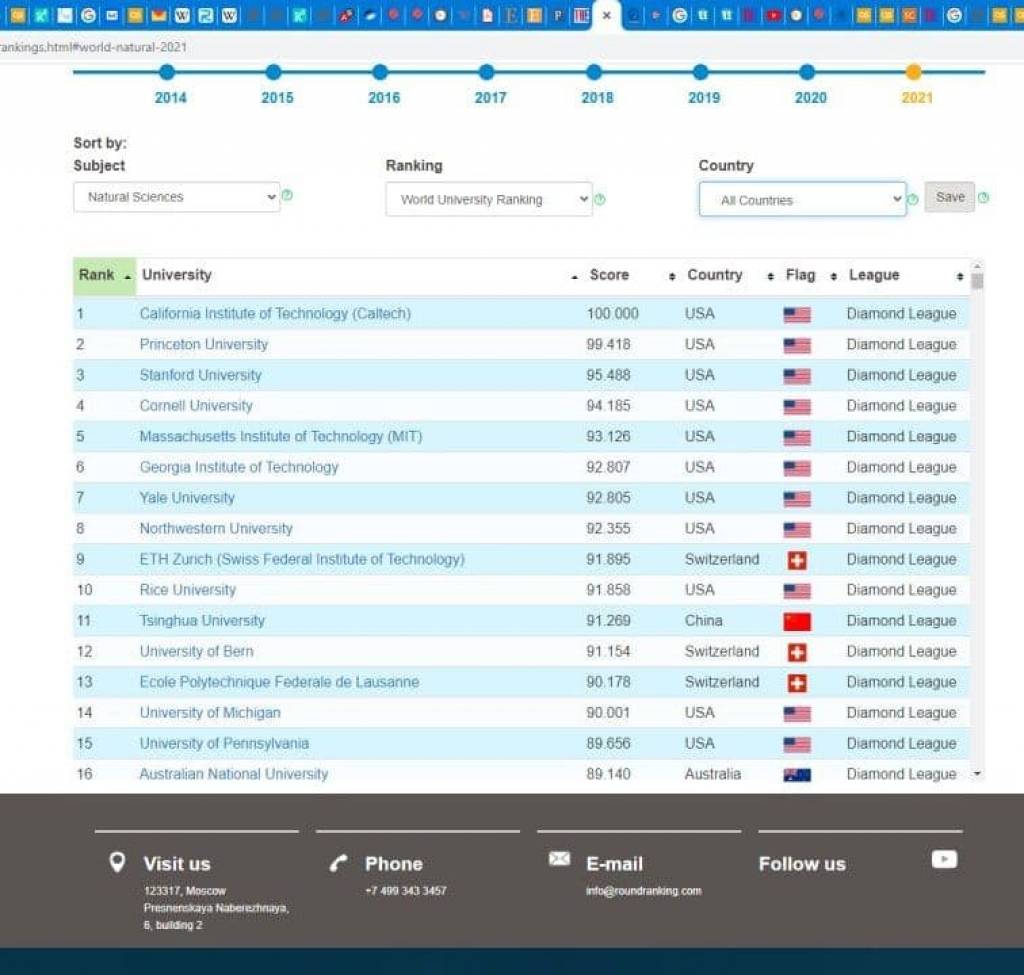This screenshot has height=975, width=1024.
Task: Close the active browser tab
Action: tap(606, 15)
